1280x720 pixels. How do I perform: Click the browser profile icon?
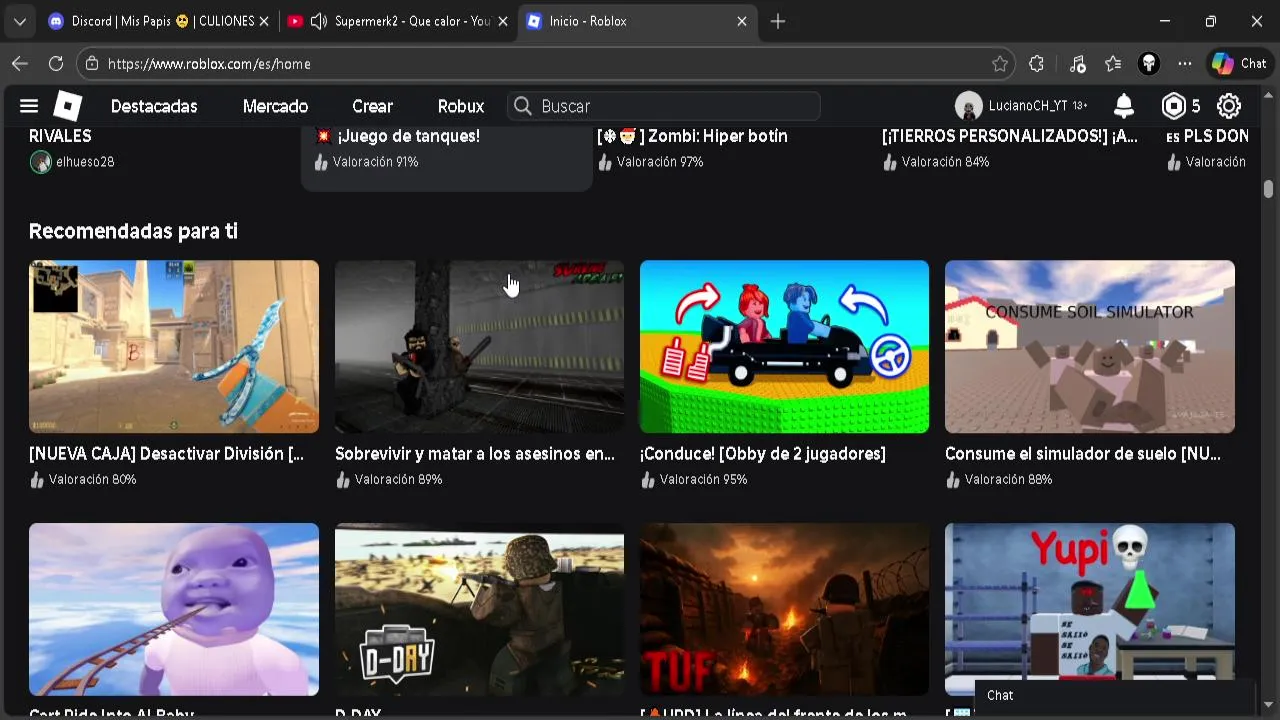[1149, 64]
